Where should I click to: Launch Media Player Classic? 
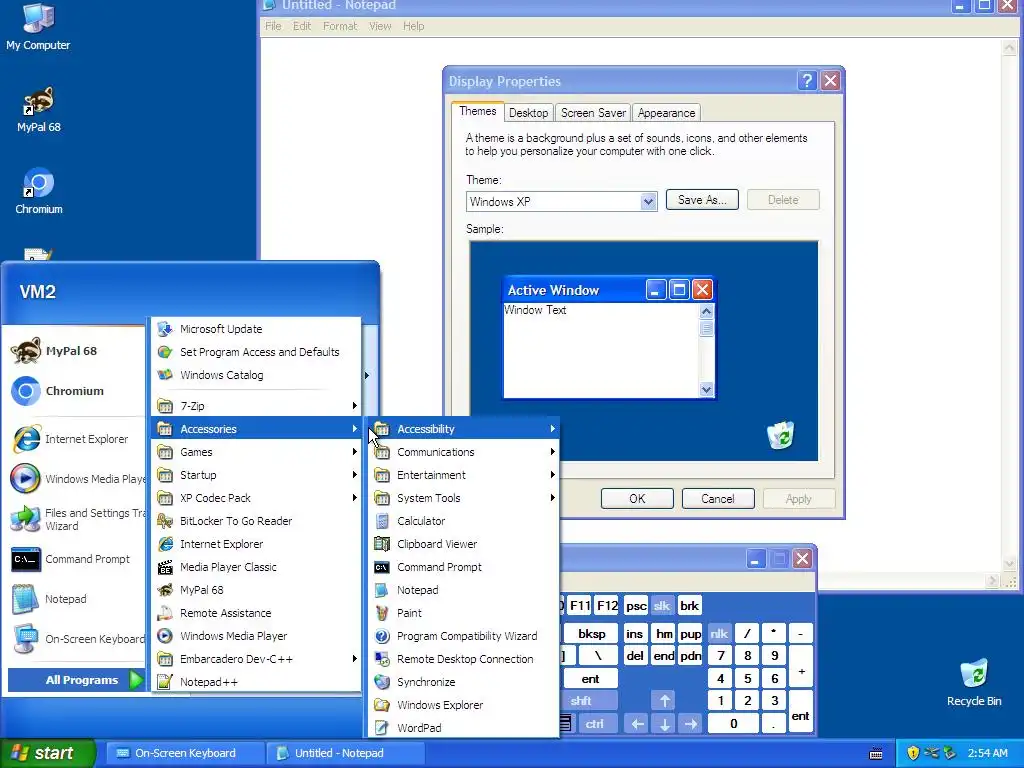tap(257, 567)
